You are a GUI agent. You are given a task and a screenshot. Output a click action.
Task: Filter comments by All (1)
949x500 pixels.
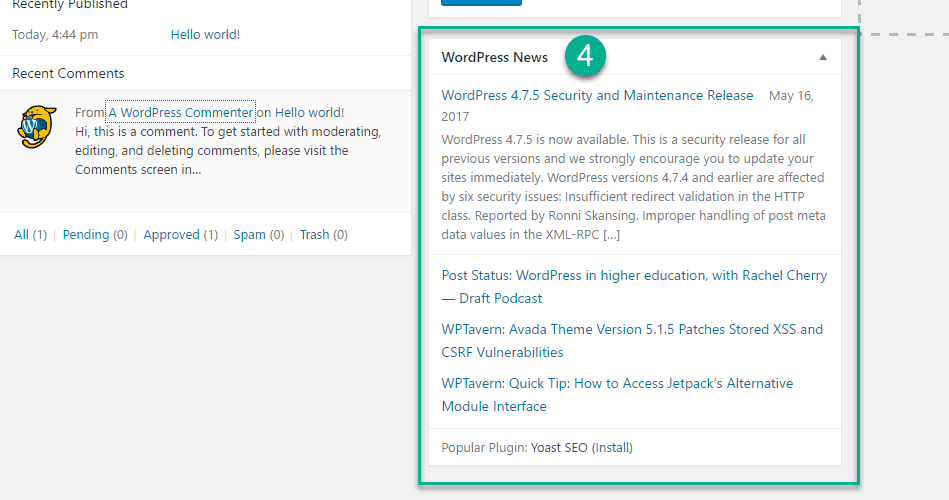click(x=30, y=234)
